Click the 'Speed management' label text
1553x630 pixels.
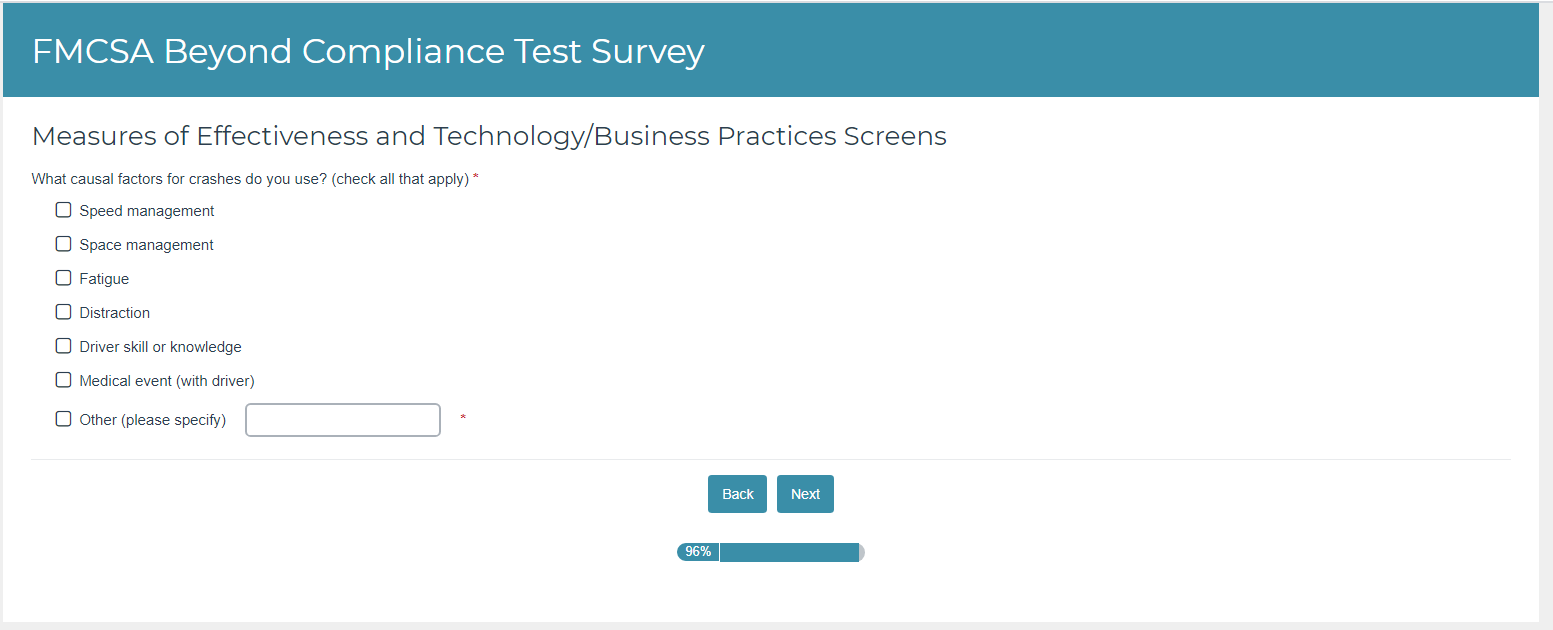(x=147, y=211)
